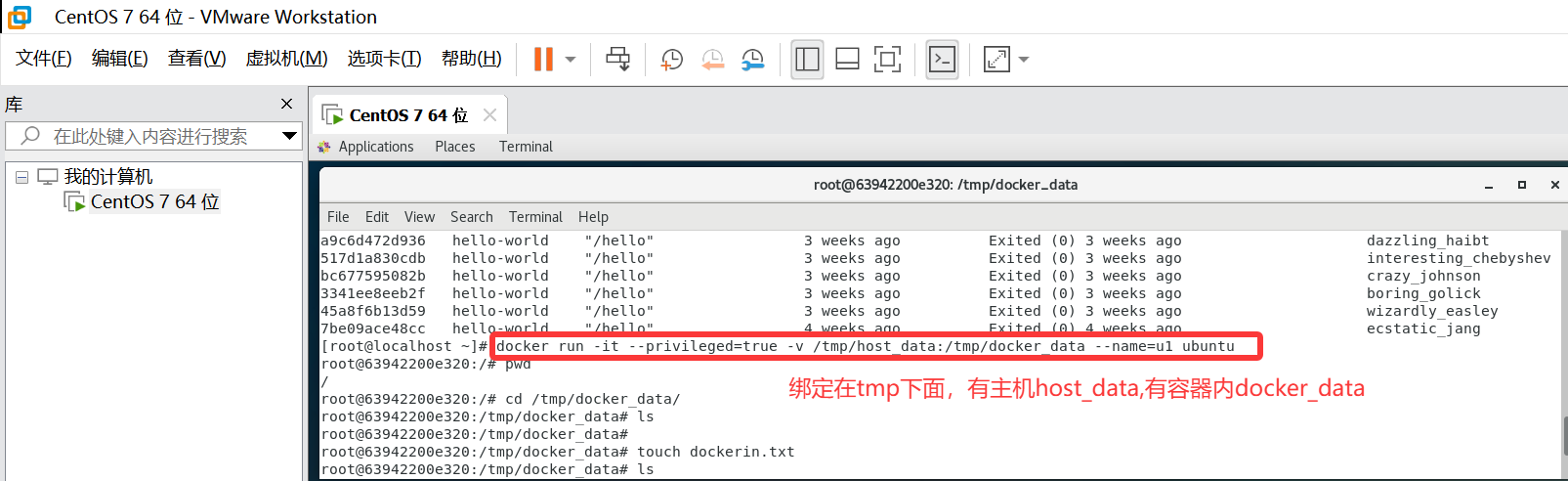Click container name boring_golick
Screen dimensions: 1568x481
pos(1423,293)
